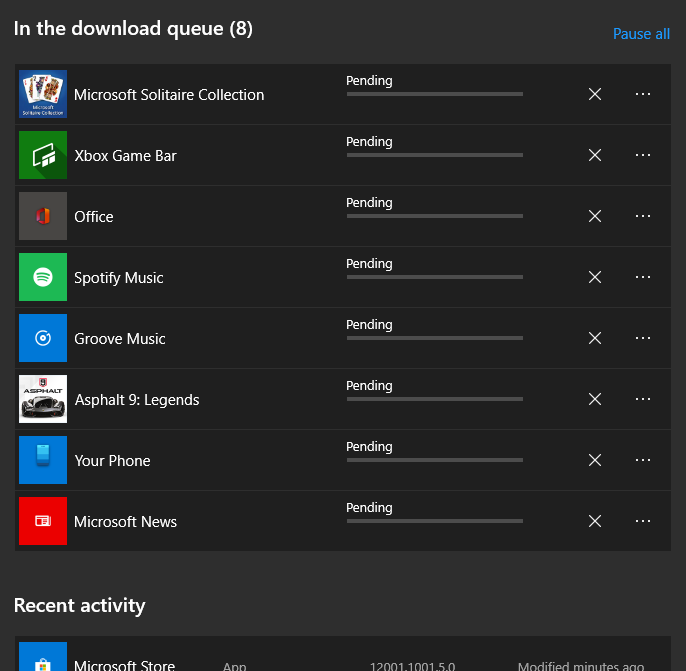Open more options for Microsoft Solitaire Collection
The width and height of the screenshot is (686, 671).
(643, 94)
